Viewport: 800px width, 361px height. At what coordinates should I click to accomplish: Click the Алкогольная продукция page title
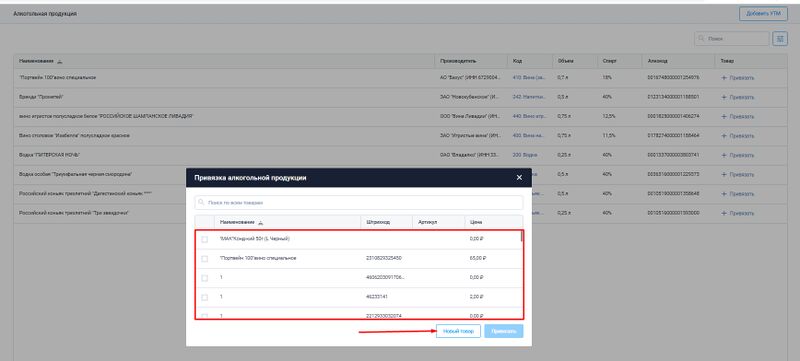(x=45, y=14)
